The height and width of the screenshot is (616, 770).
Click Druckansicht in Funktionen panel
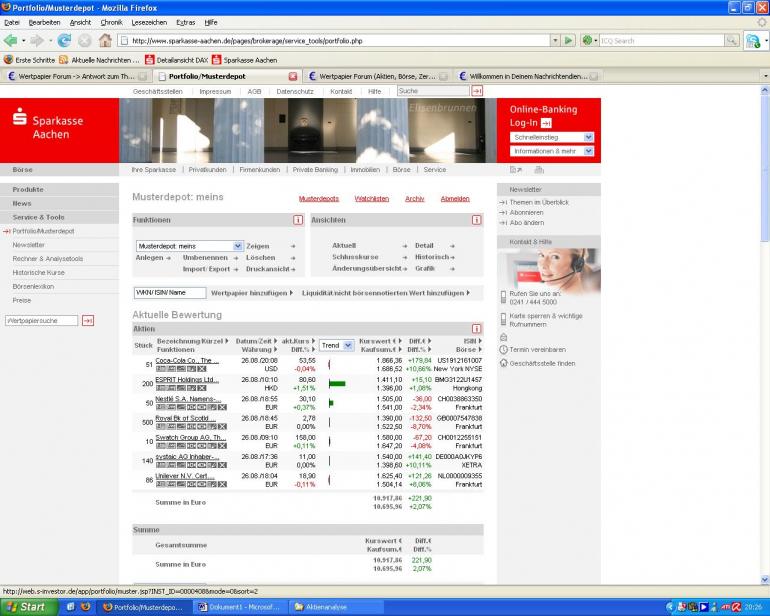click(x=270, y=269)
